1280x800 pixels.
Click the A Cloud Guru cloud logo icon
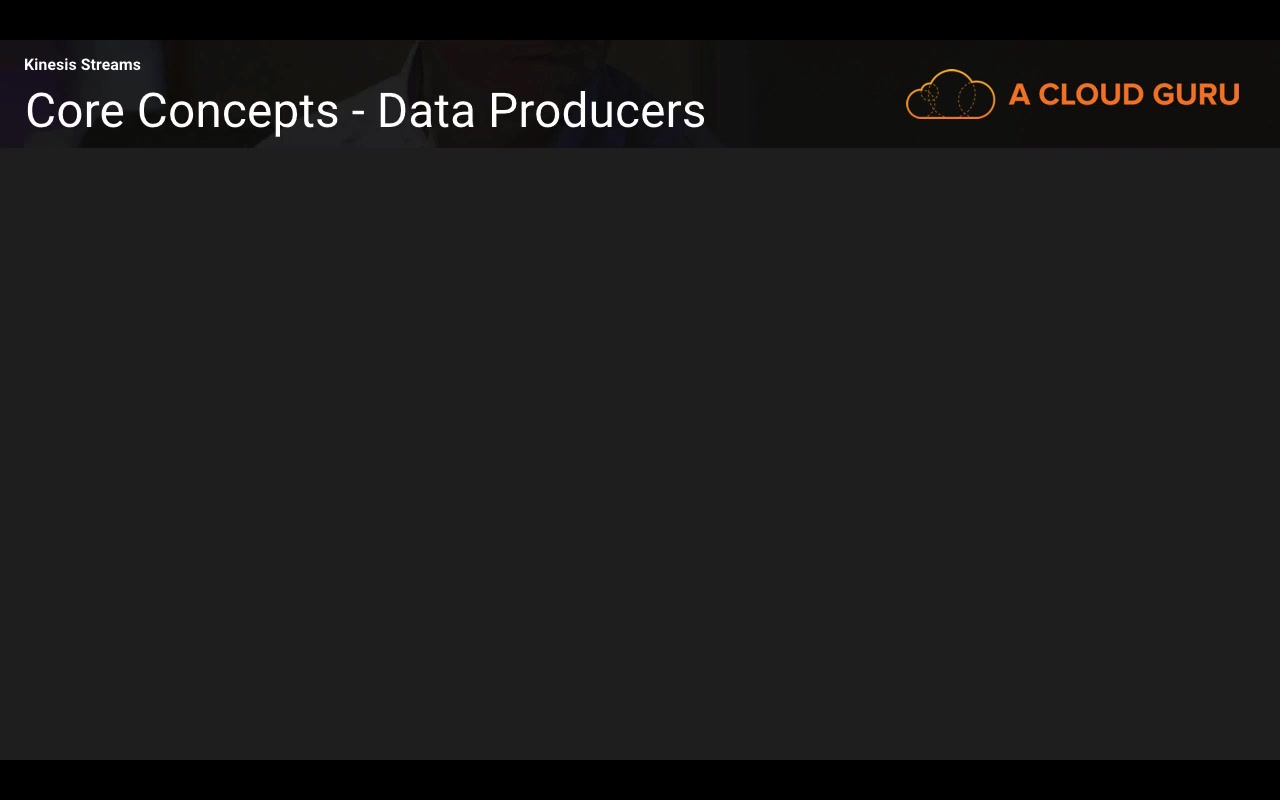(x=950, y=95)
